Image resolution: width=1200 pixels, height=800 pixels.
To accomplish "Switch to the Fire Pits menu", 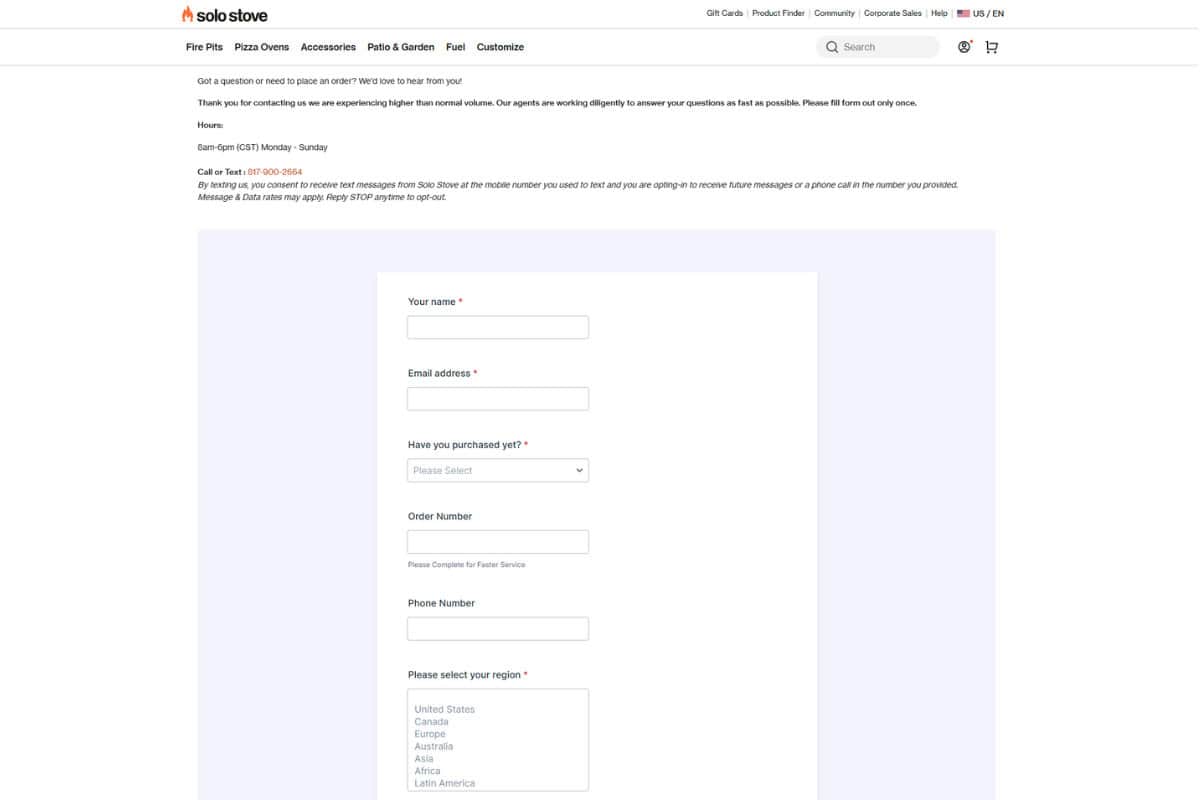I will tap(203, 47).
